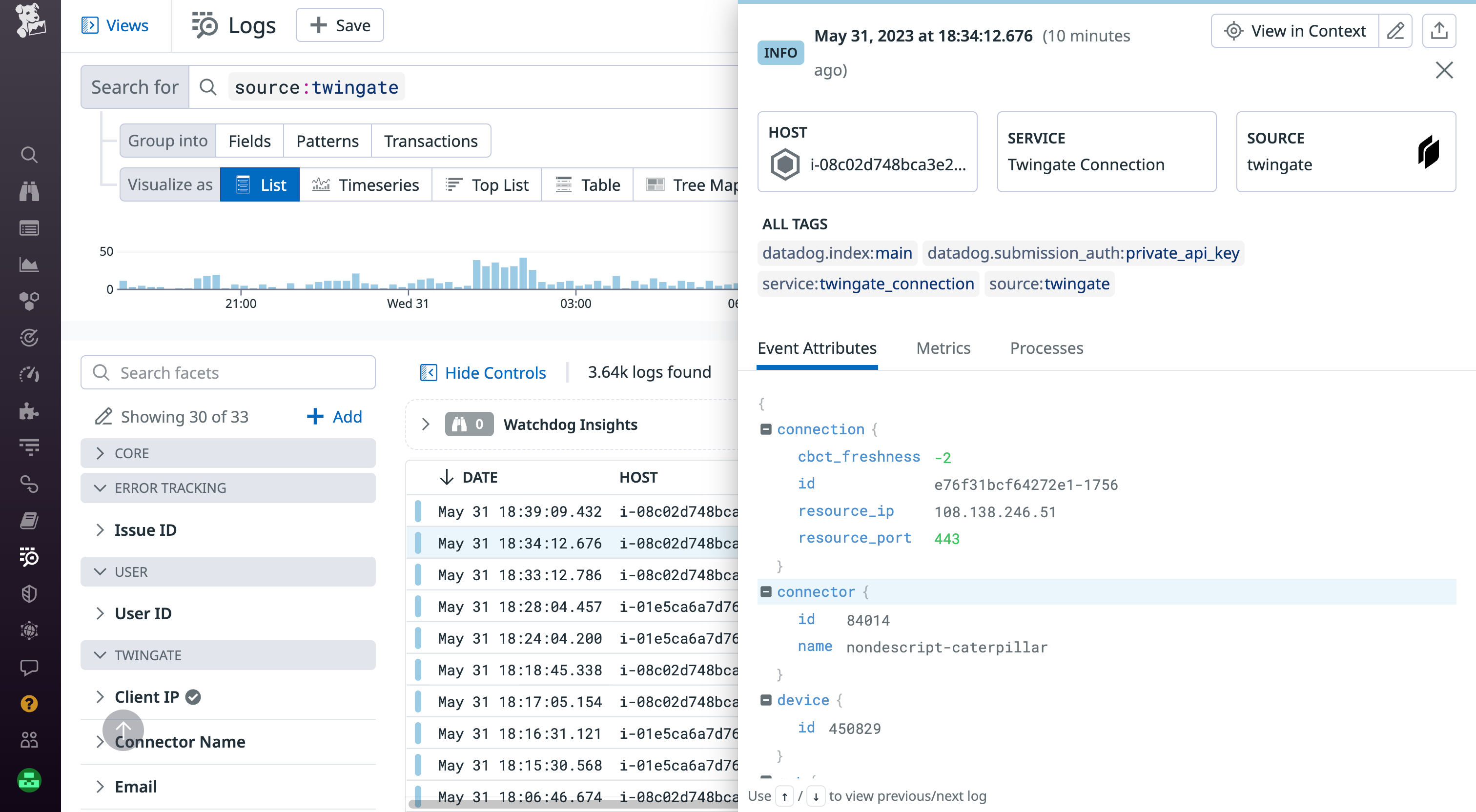Click the yellow Help question-mark icon
Viewport: 1476px width, 812px height.
[x=29, y=704]
